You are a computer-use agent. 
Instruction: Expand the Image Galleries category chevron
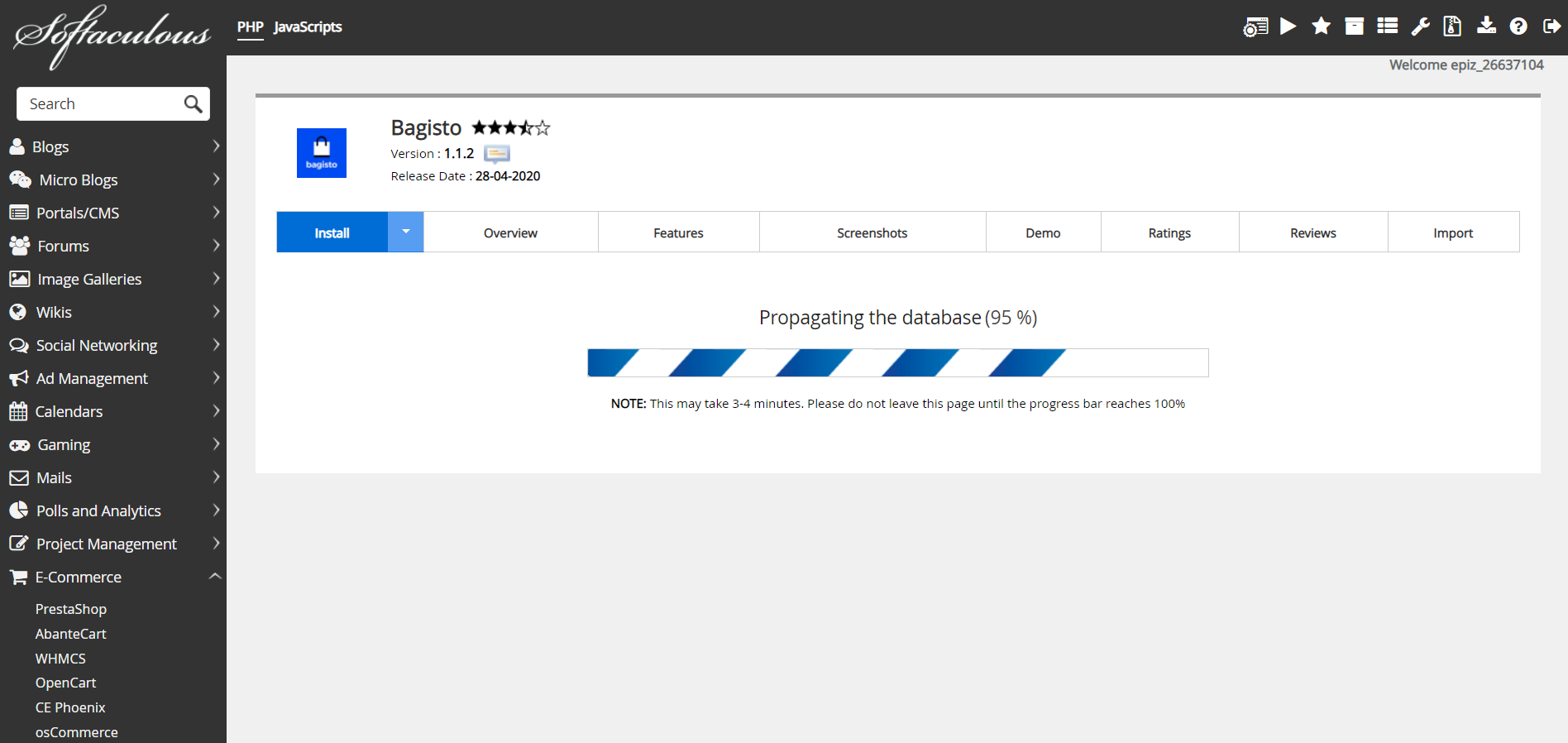pos(216,279)
